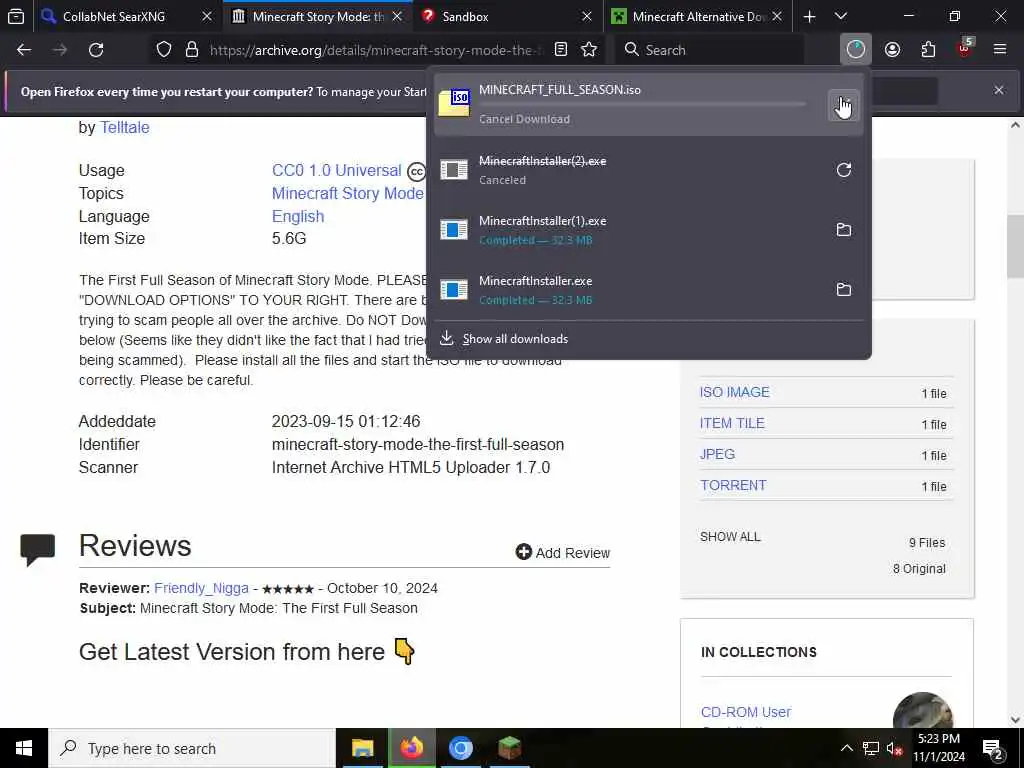
Task: Switch to CollabNet SearXNG tab
Action: click(114, 16)
